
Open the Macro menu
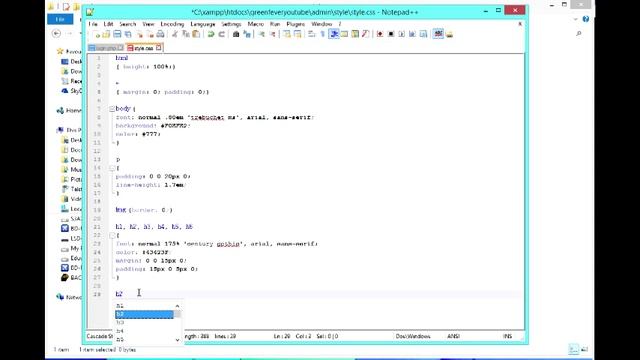coord(256,24)
